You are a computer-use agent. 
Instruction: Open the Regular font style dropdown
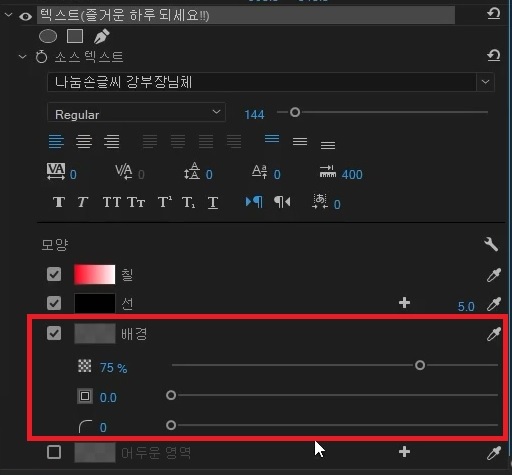tap(137, 113)
